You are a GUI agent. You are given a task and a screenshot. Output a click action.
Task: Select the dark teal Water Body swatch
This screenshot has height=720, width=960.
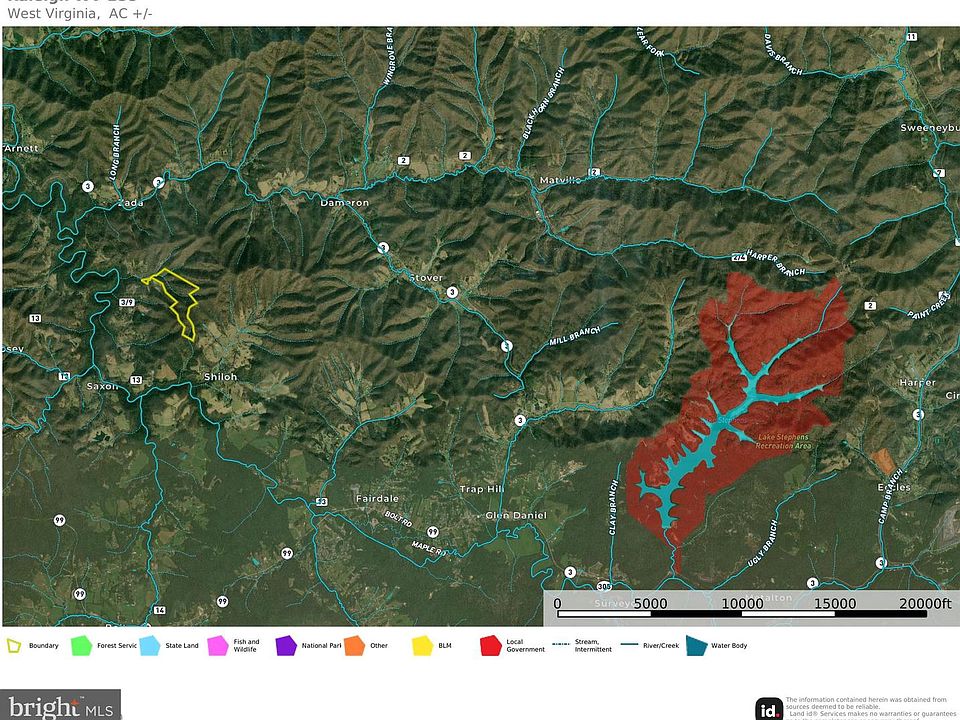coord(697,645)
